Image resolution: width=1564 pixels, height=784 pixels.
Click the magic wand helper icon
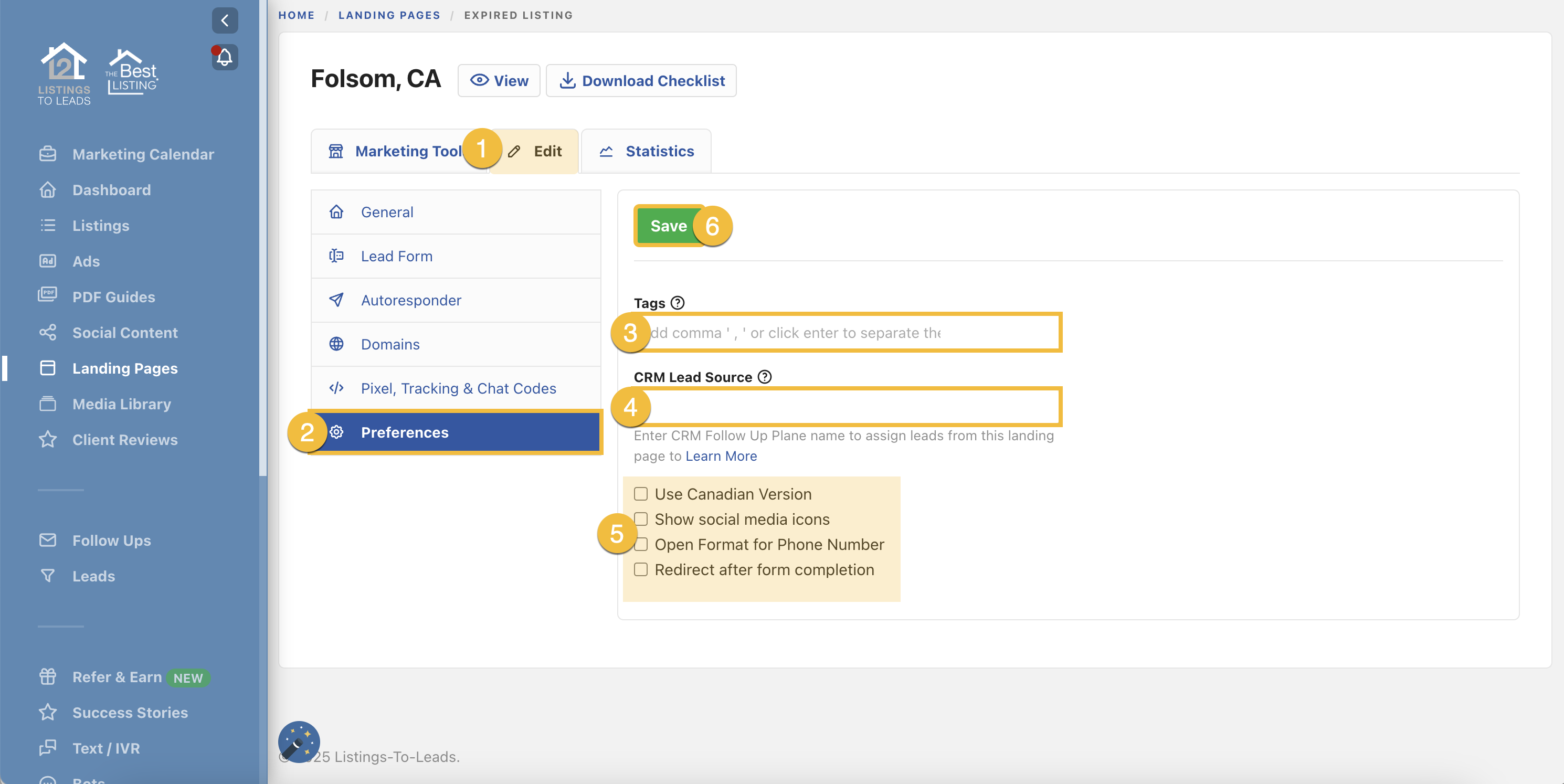(x=299, y=741)
